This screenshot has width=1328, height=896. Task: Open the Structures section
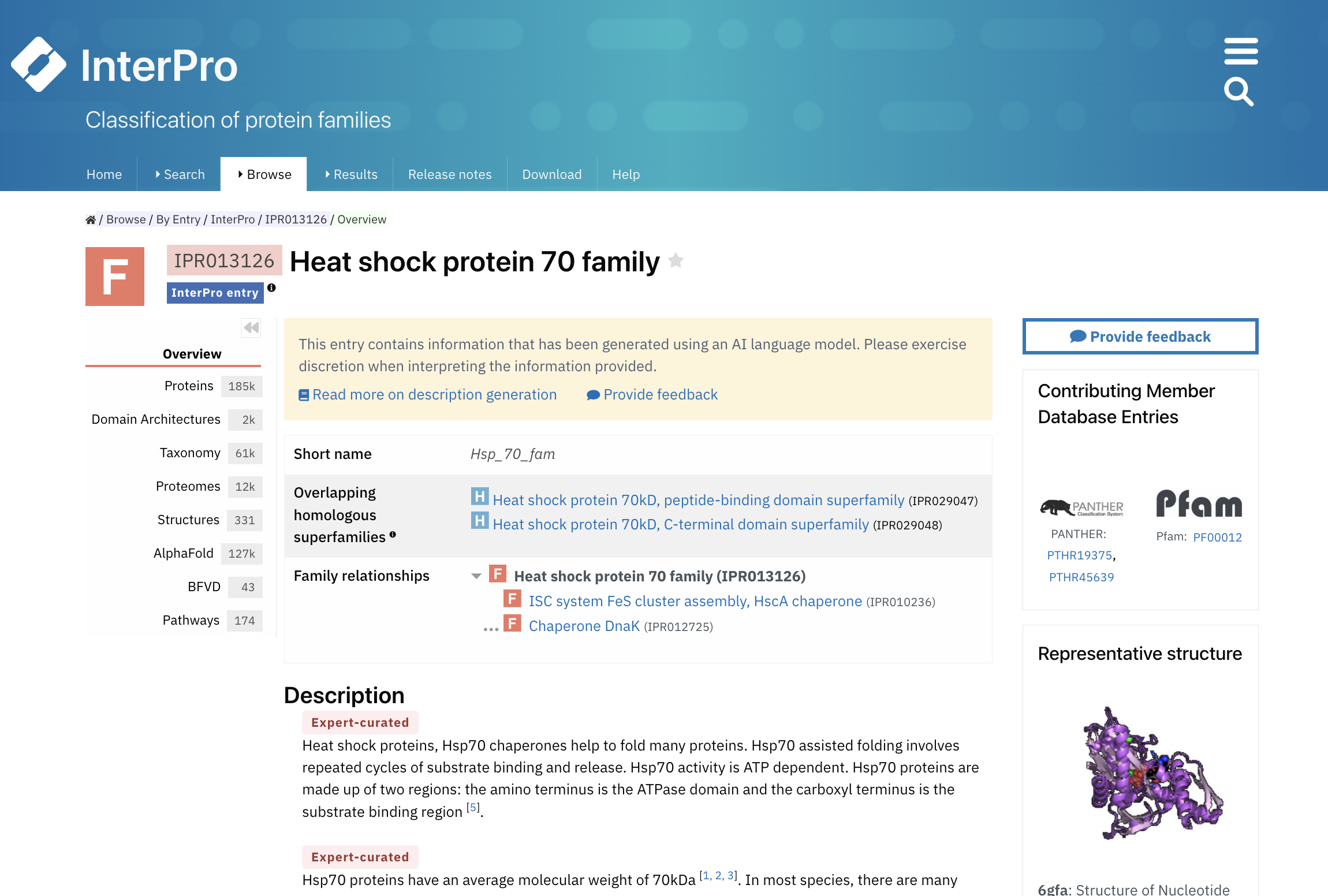tap(188, 520)
